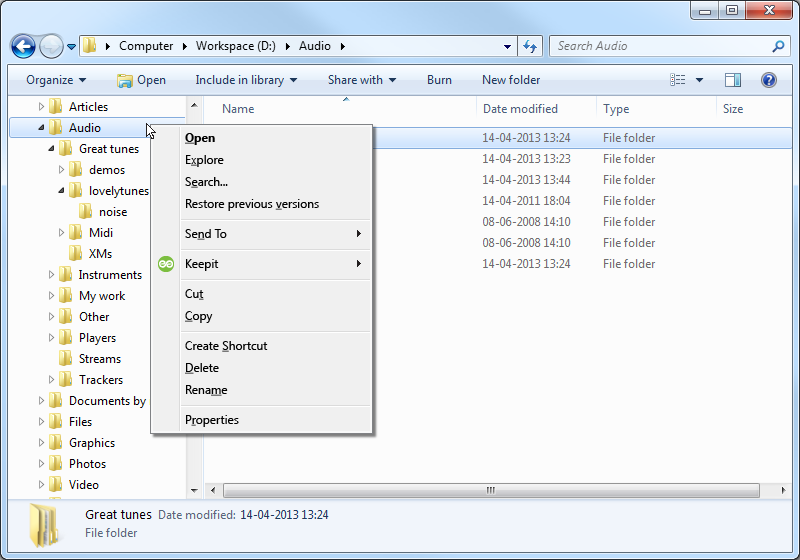
Task: Expand the demos folder node
Action: pos(61,169)
